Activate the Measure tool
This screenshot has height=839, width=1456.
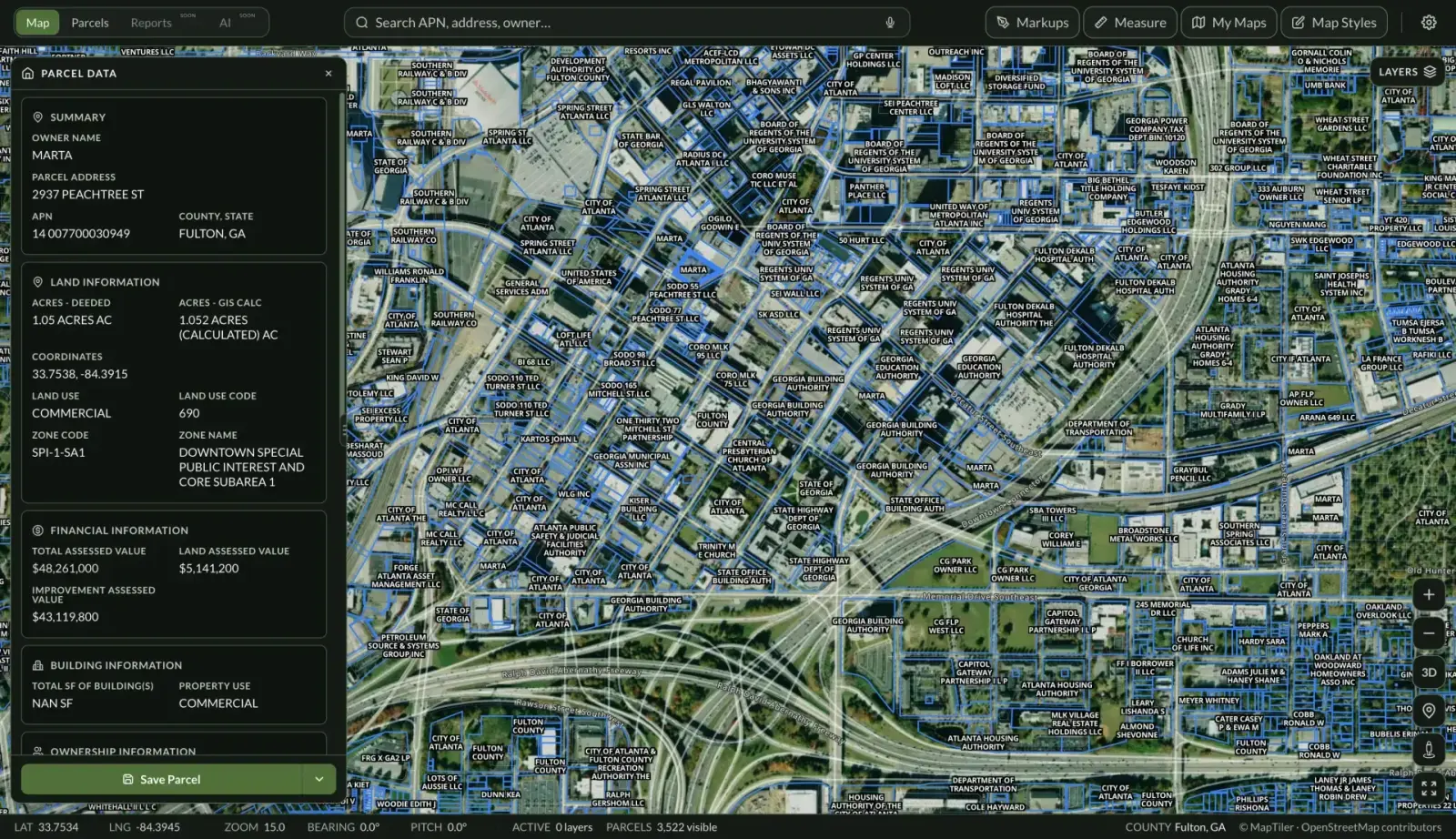1129,23
